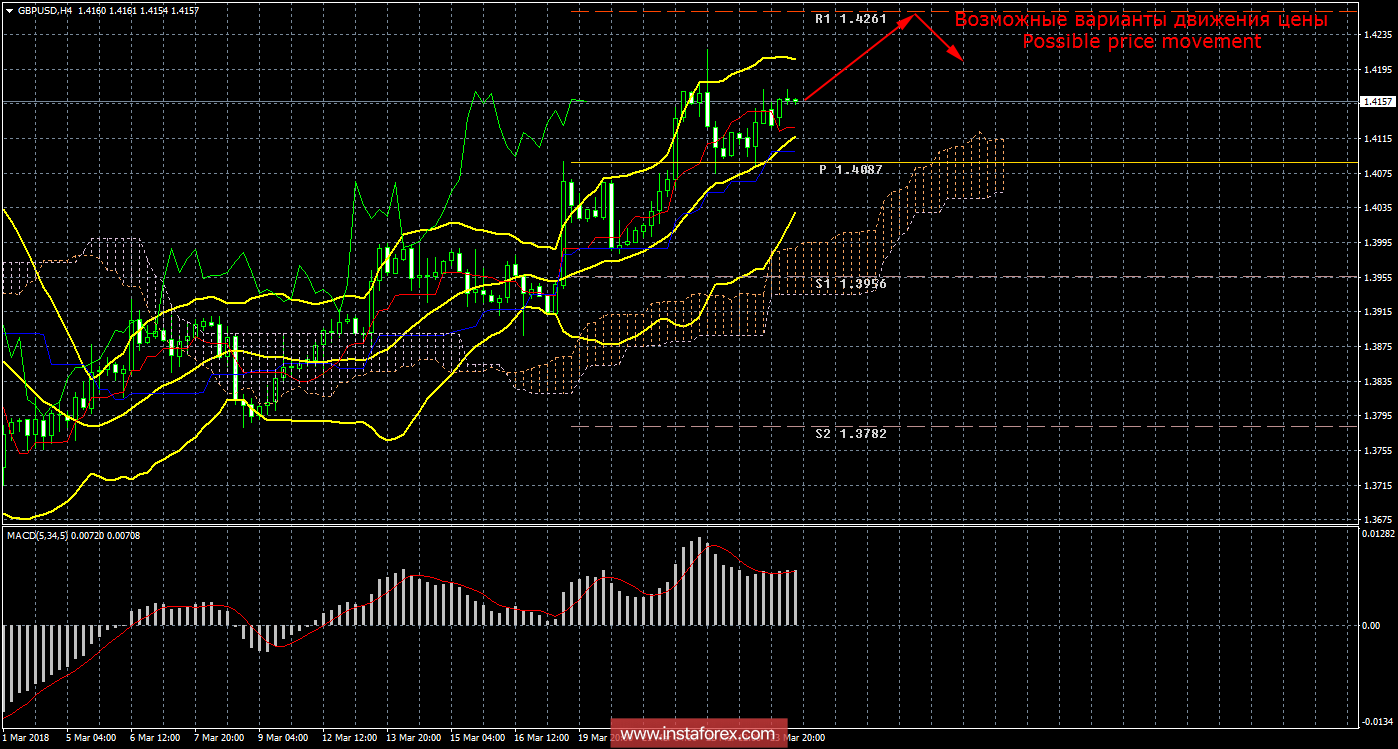
Task: Click the current price tag 1.4157
Action: tap(1377, 101)
